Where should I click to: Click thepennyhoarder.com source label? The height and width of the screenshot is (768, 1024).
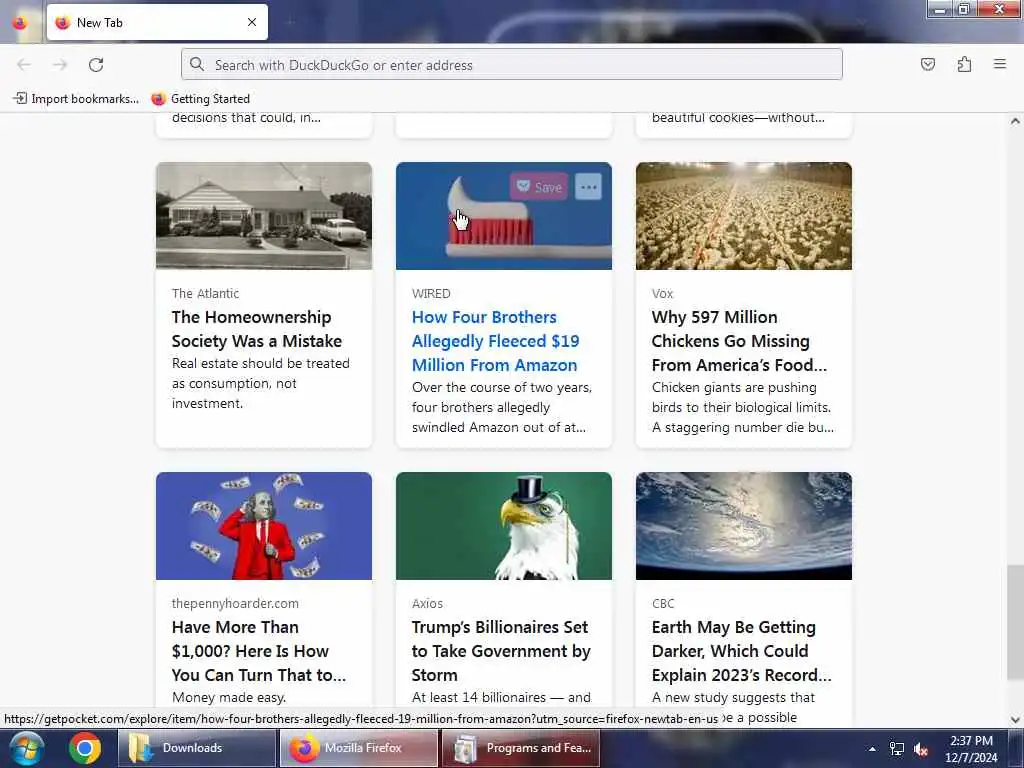coord(235,603)
